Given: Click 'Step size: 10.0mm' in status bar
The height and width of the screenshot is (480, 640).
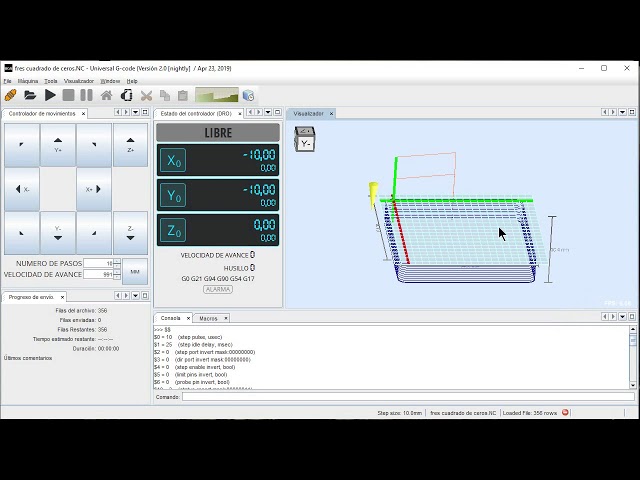Looking at the screenshot, I should click(400, 413).
